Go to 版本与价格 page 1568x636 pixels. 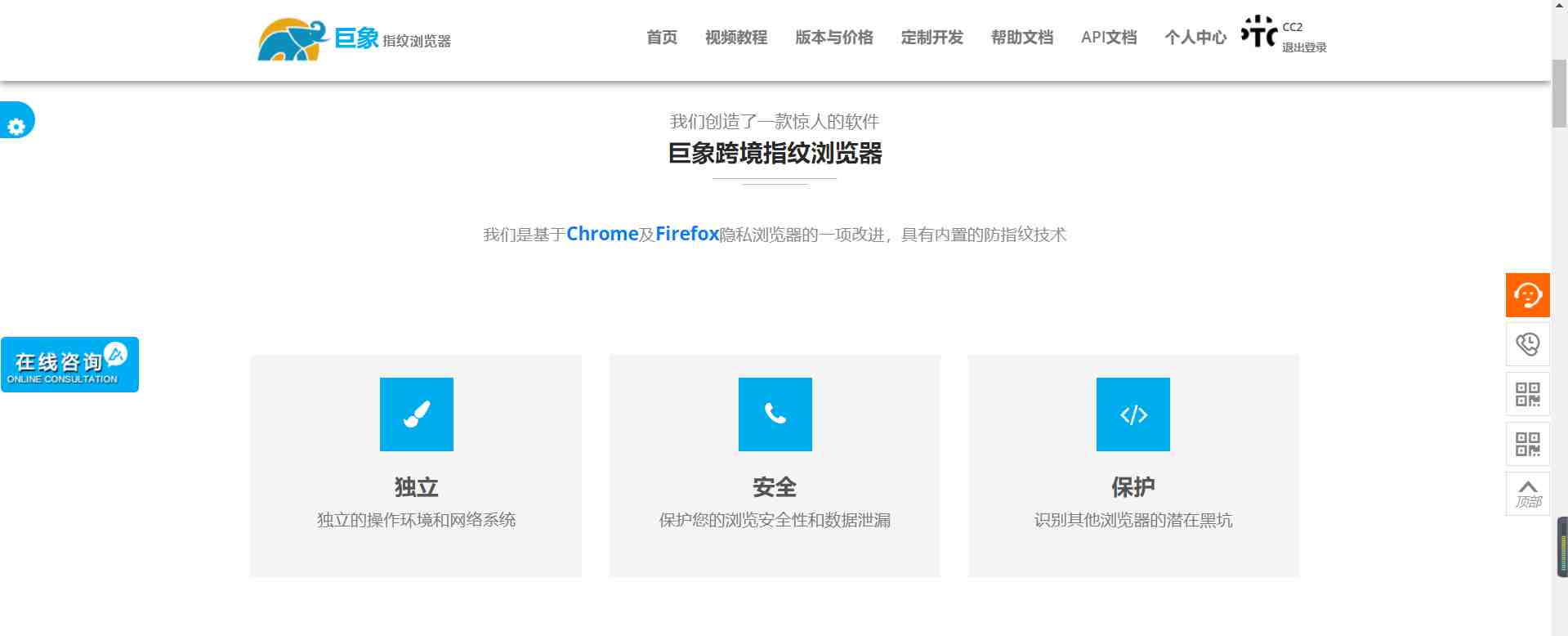point(834,38)
